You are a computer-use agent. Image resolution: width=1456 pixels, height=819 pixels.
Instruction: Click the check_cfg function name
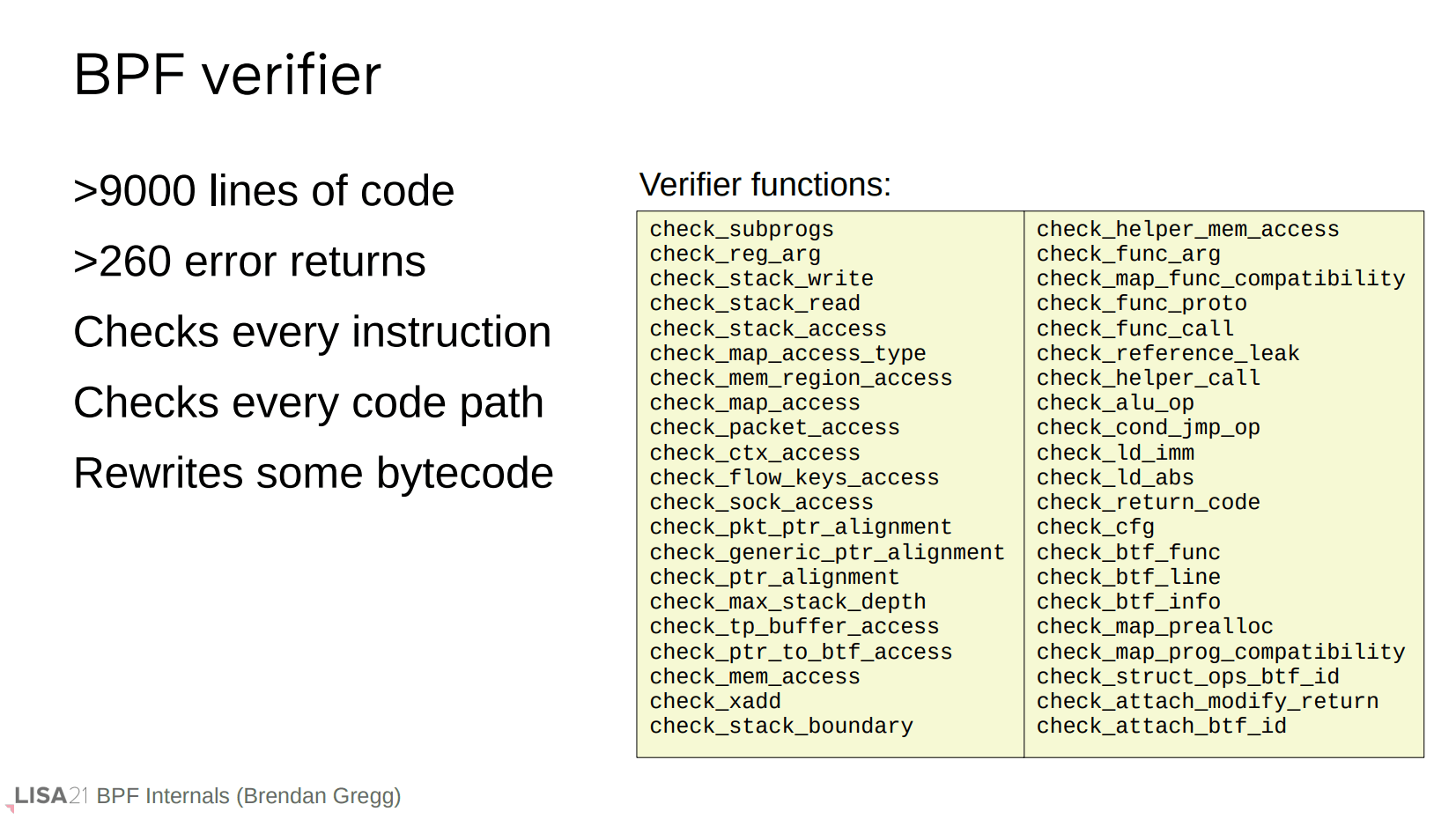tap(1095, 527)
